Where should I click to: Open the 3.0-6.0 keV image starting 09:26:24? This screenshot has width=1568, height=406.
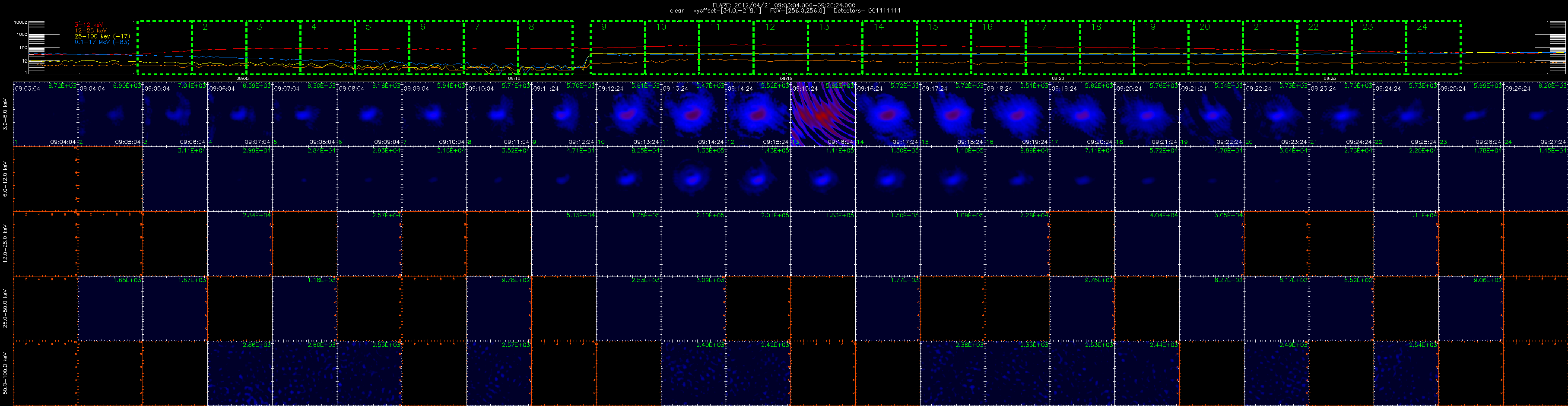pyautogui.click(x=1536, y=114)
